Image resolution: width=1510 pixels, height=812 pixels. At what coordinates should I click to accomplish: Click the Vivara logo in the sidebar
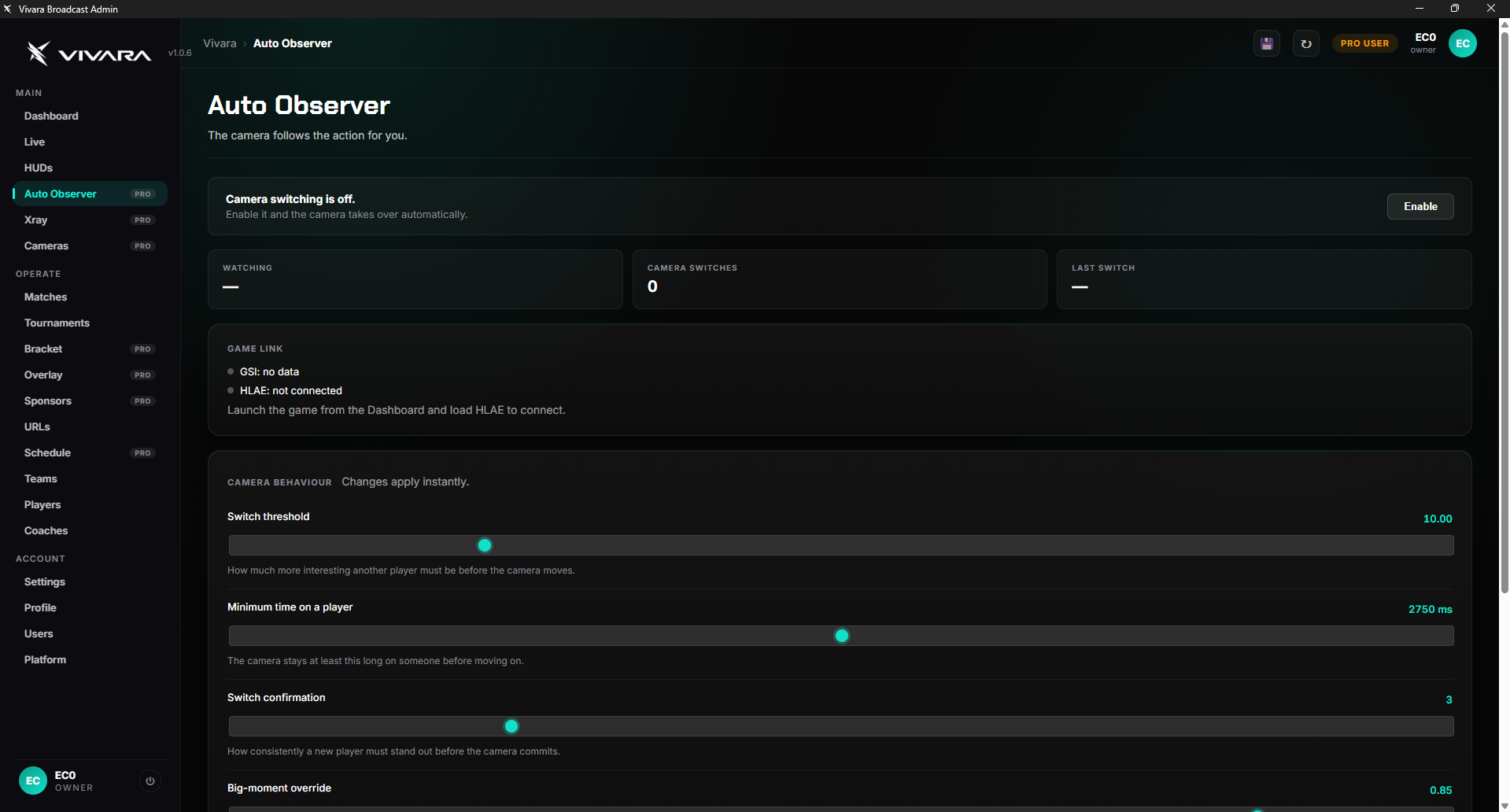click(89, 54)
